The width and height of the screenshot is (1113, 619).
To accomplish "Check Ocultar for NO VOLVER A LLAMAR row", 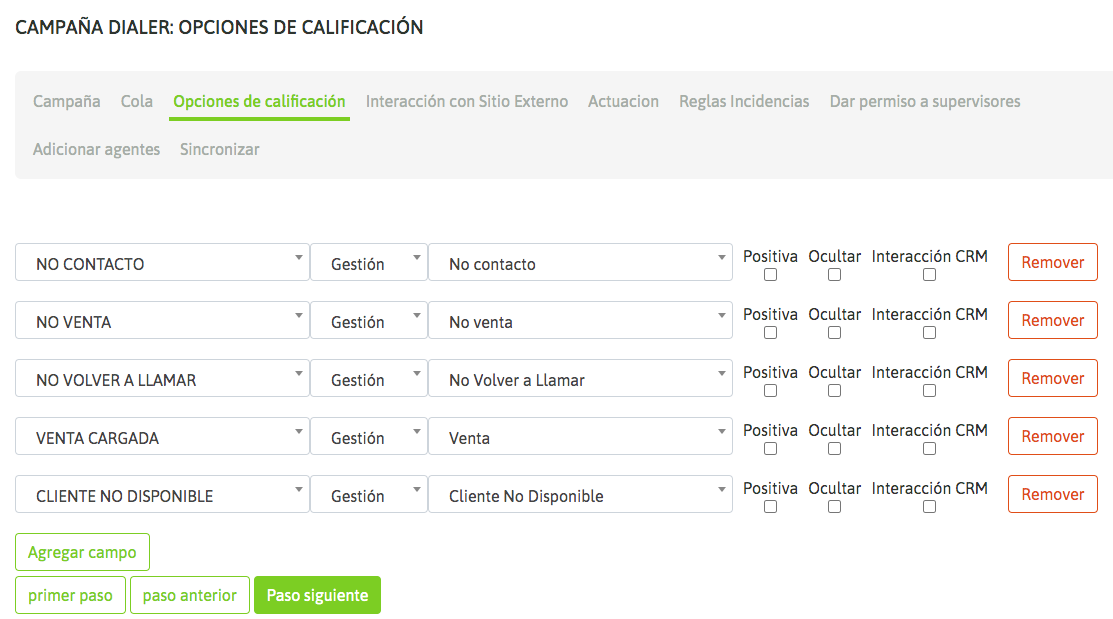I will [834, 391].
